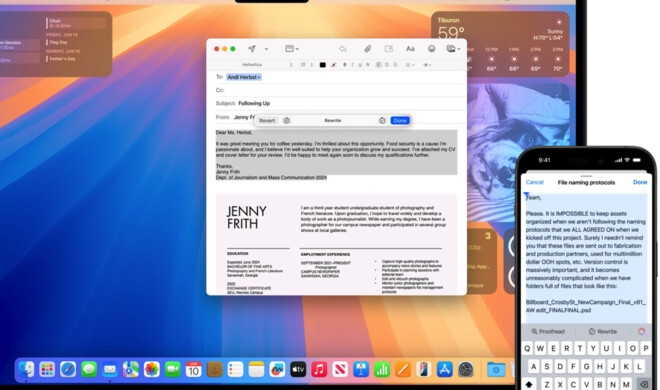Open Reminders from the Dock

pos(235,369)
